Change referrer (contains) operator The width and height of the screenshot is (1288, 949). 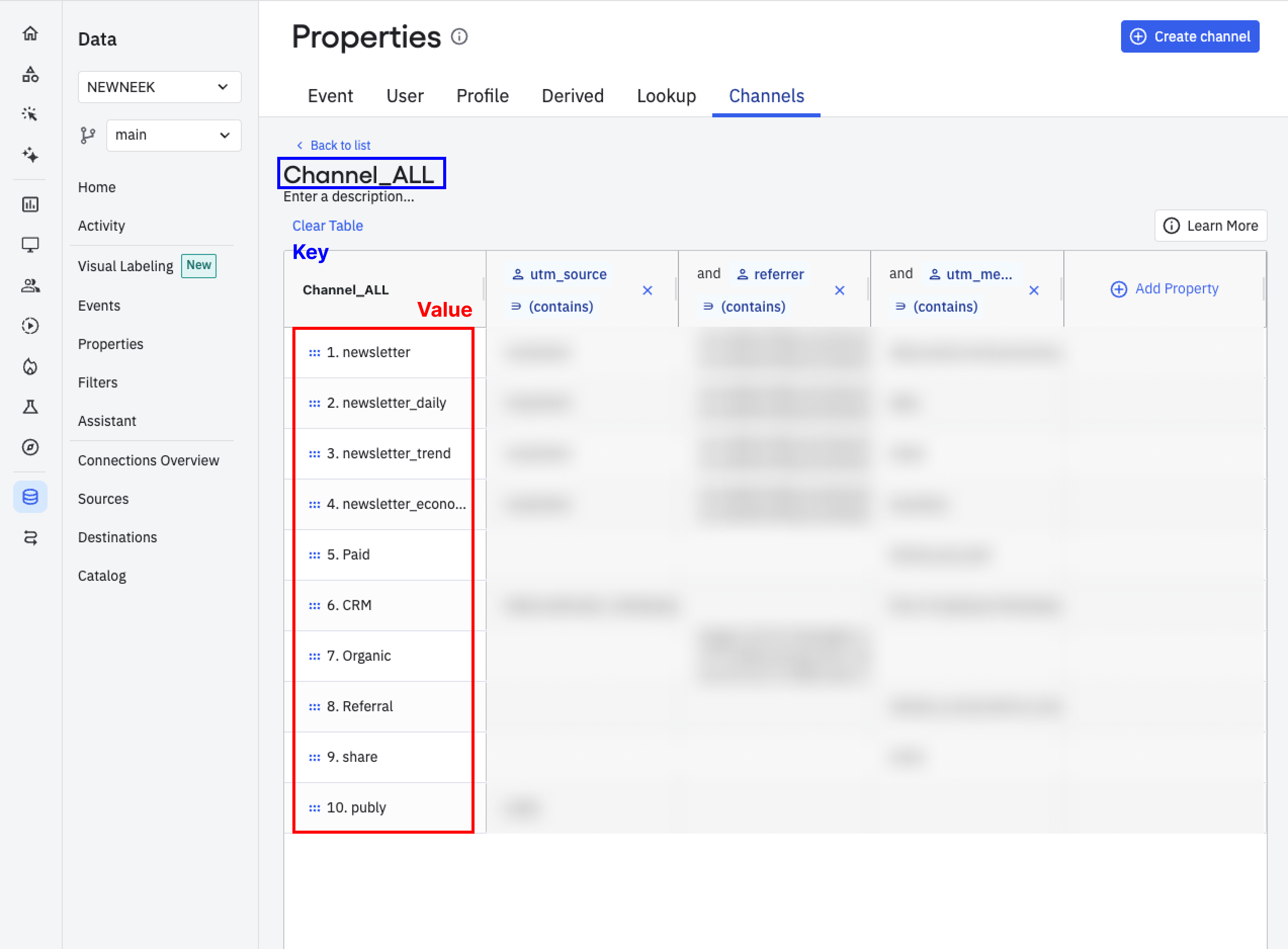(x=744, y=307)
